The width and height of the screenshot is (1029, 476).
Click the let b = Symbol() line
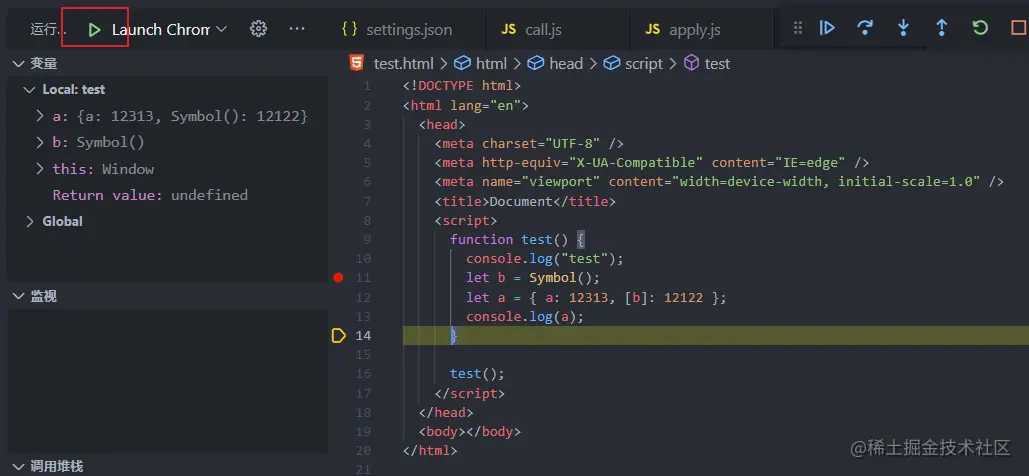(x=533, y=278)
